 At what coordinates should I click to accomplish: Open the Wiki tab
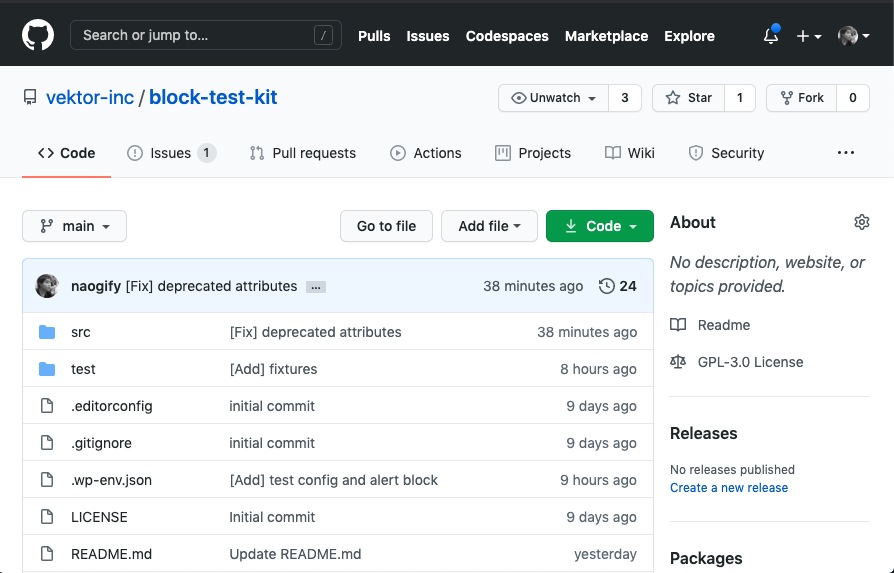pos(630,153)
